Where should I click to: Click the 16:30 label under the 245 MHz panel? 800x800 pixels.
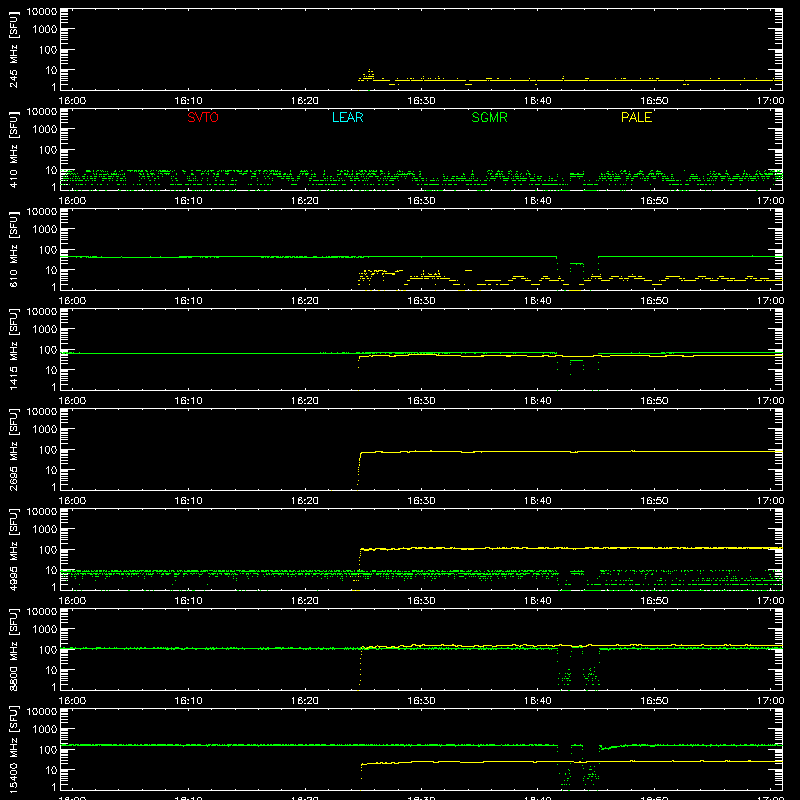tap(421, 101)
